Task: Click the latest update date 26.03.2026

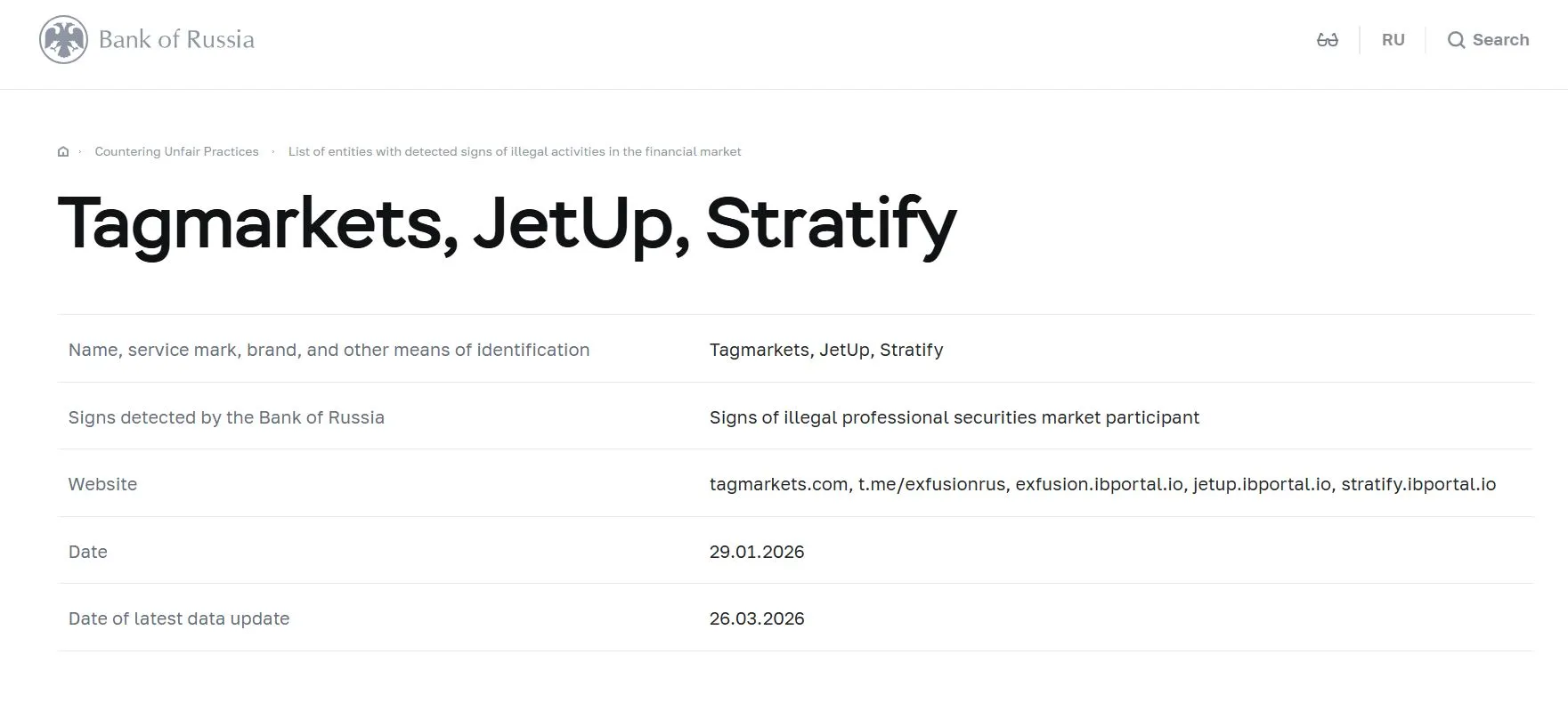Action: 757,618
